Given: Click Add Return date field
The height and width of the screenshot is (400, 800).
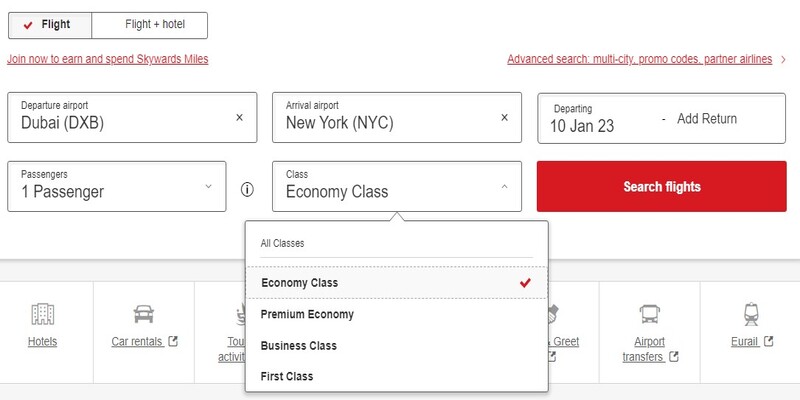Looking at the screenshot, I should click(706, 118).
